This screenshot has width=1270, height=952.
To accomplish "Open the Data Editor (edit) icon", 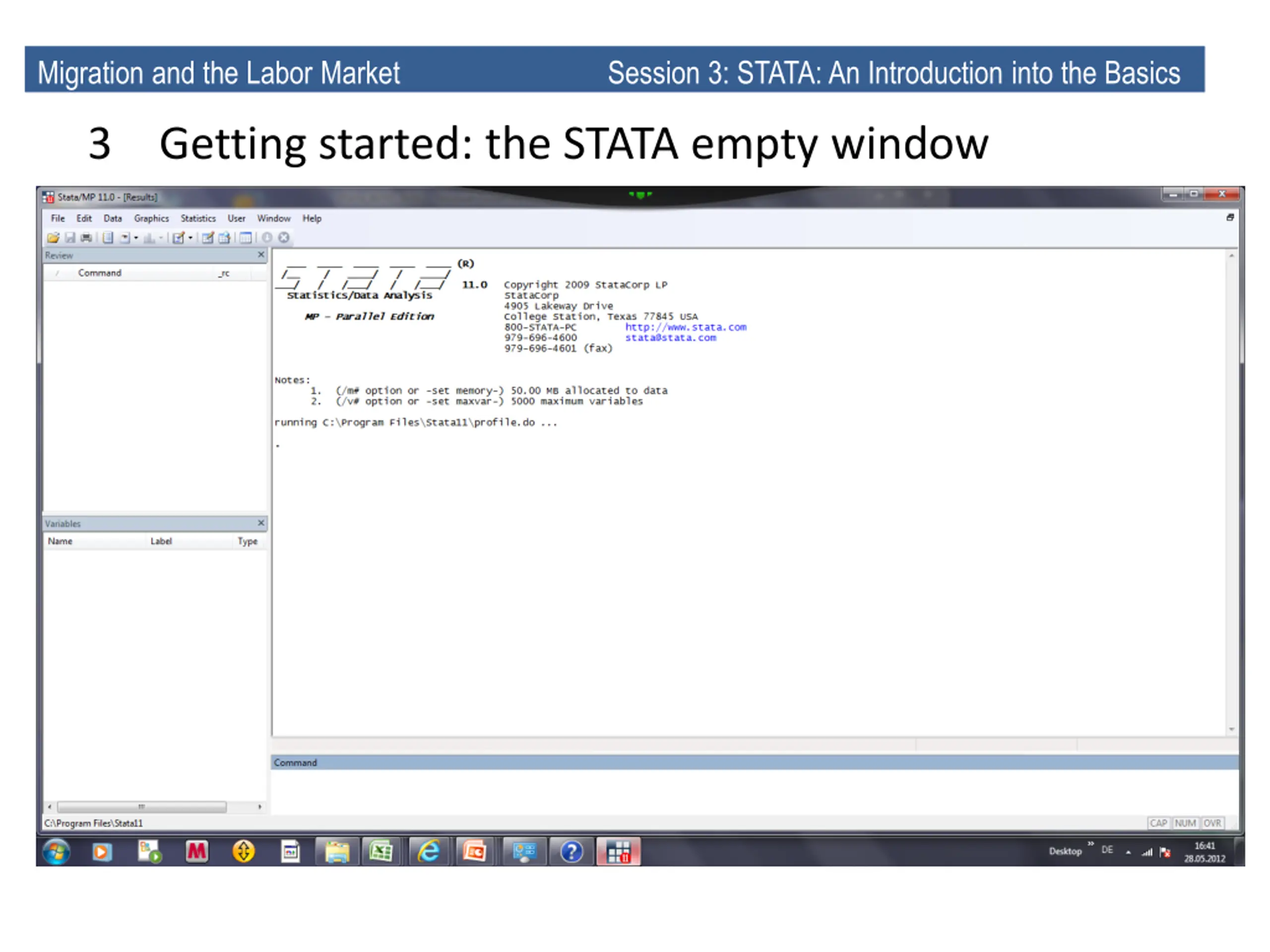I will (x=208, y=238).
